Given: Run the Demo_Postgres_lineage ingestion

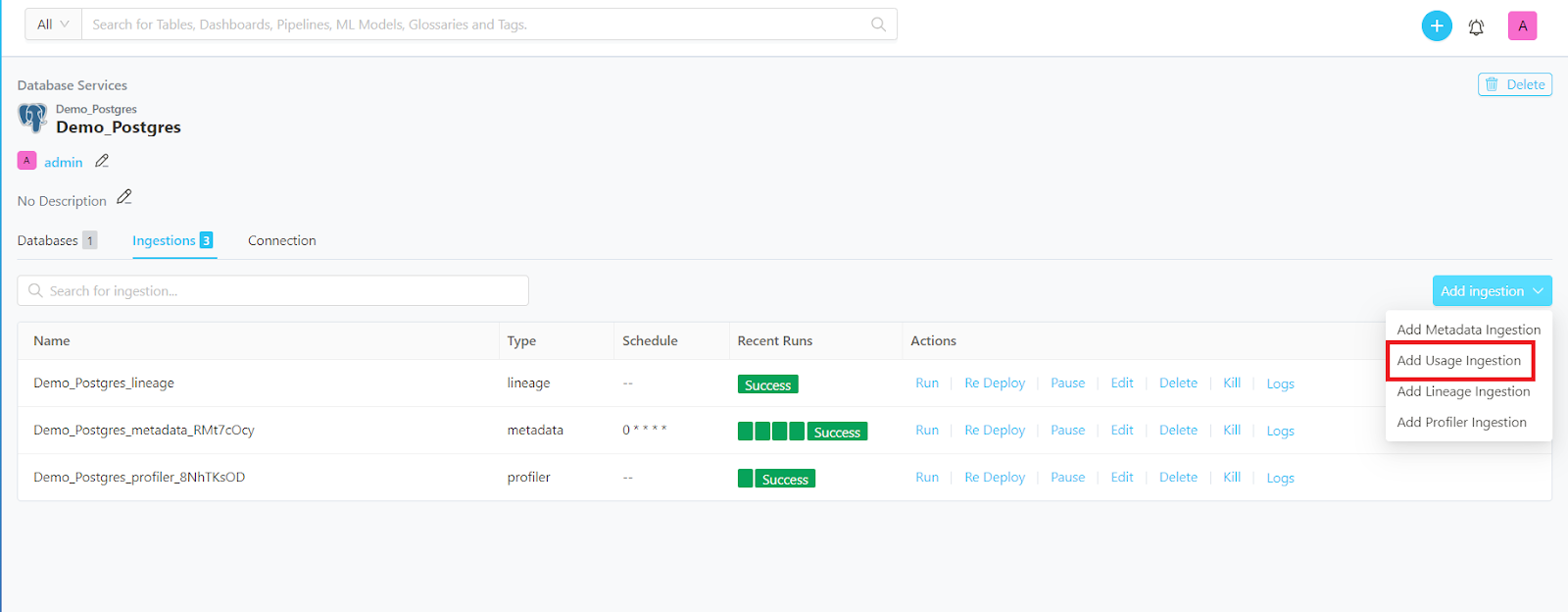Looking at the screenshot, I should 926,383.
